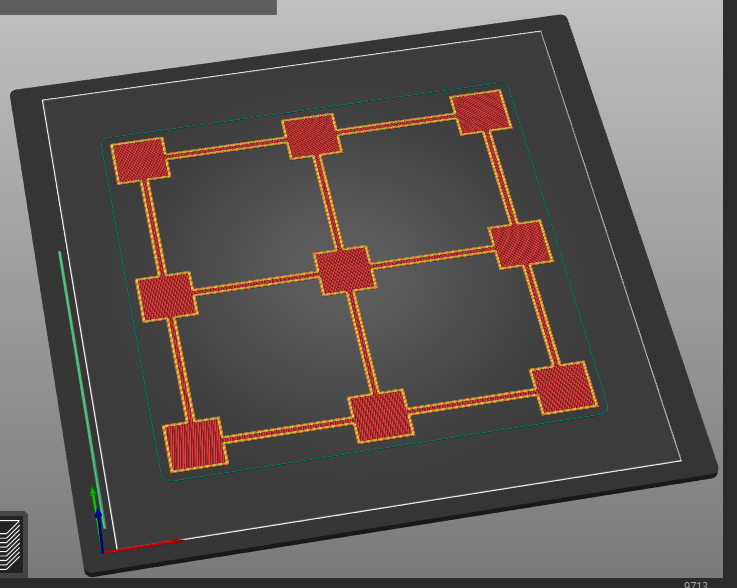Click the gray panel at top-left corner
This screenshot has width=737, height=588.
138,6
